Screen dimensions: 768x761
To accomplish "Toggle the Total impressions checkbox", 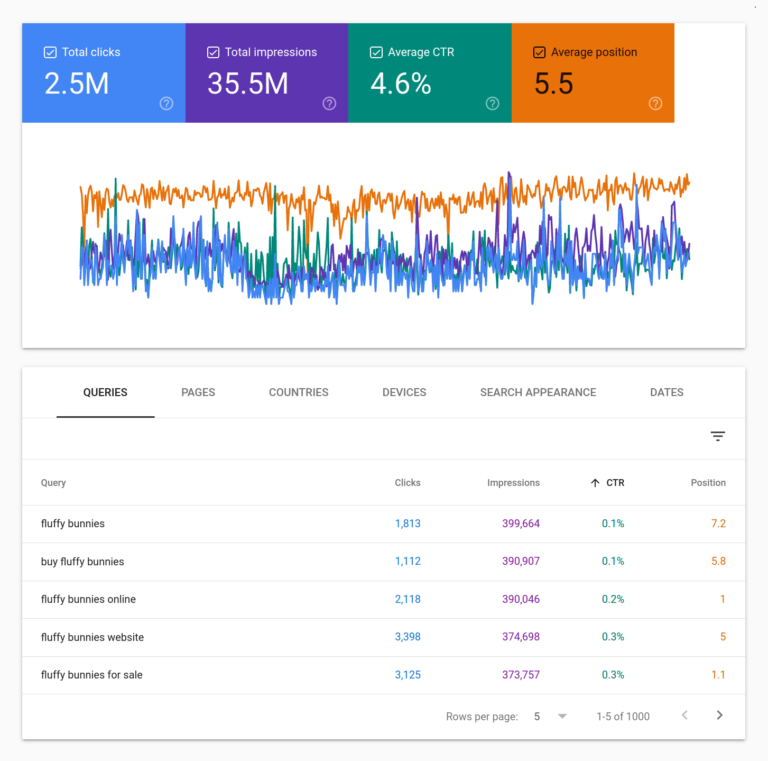I will tap(213, 52).
